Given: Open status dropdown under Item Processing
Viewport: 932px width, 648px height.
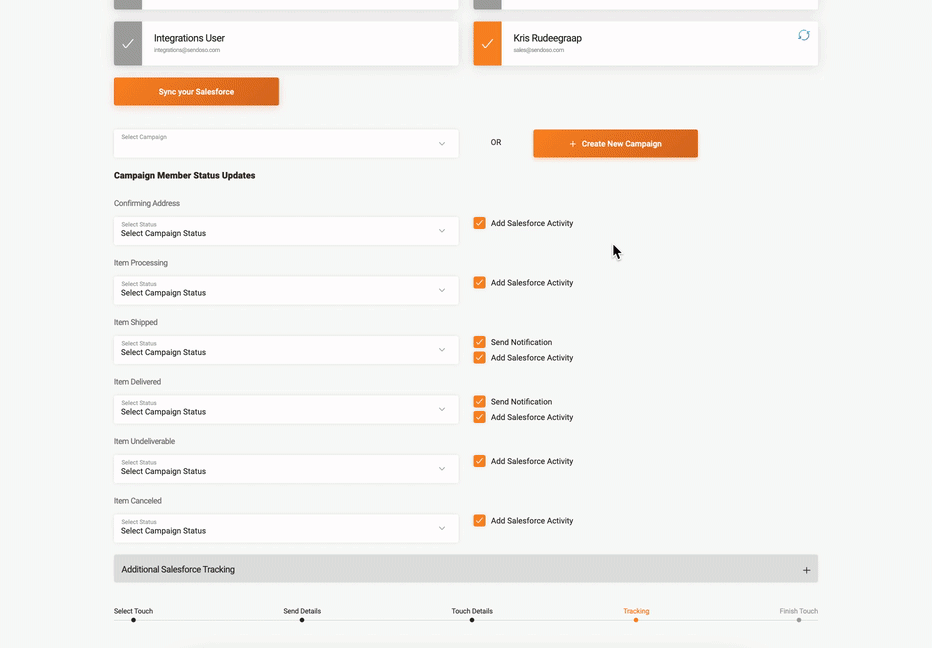Looking at the screenshot, I should click(286, 290).
